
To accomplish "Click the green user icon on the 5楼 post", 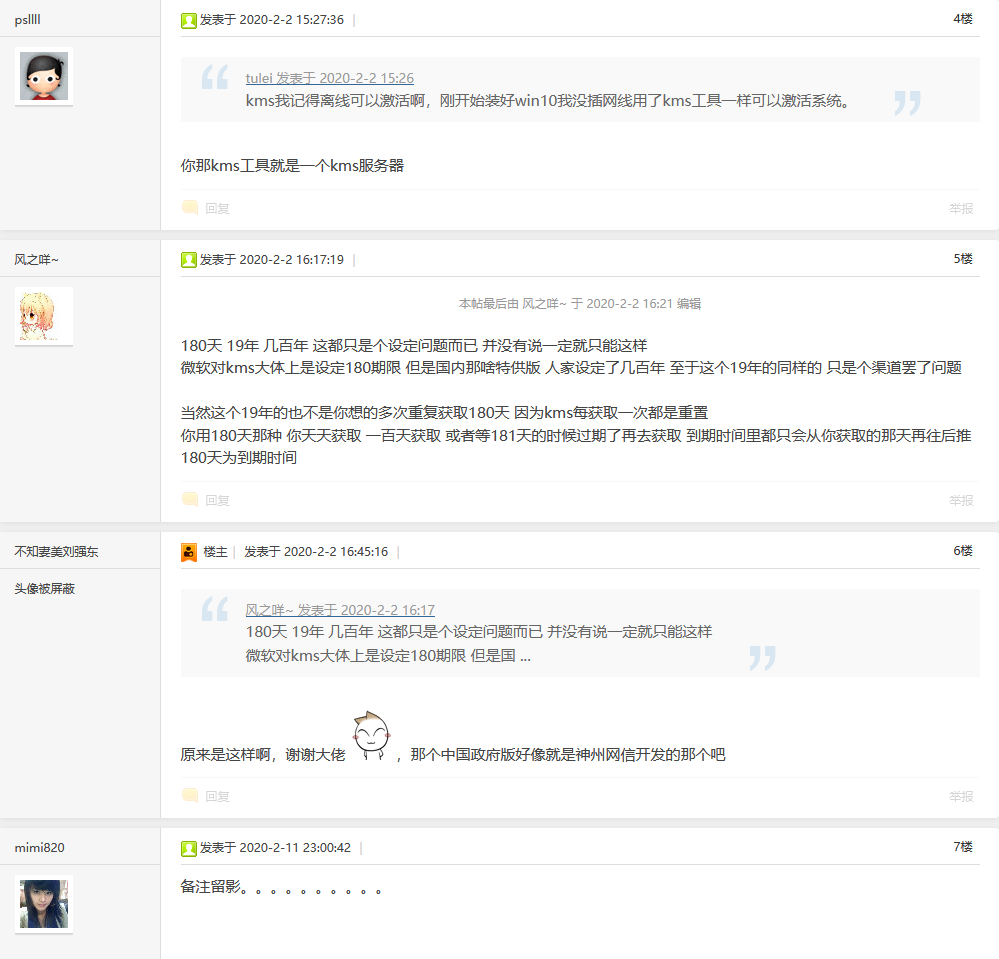I will pos(189,260).
